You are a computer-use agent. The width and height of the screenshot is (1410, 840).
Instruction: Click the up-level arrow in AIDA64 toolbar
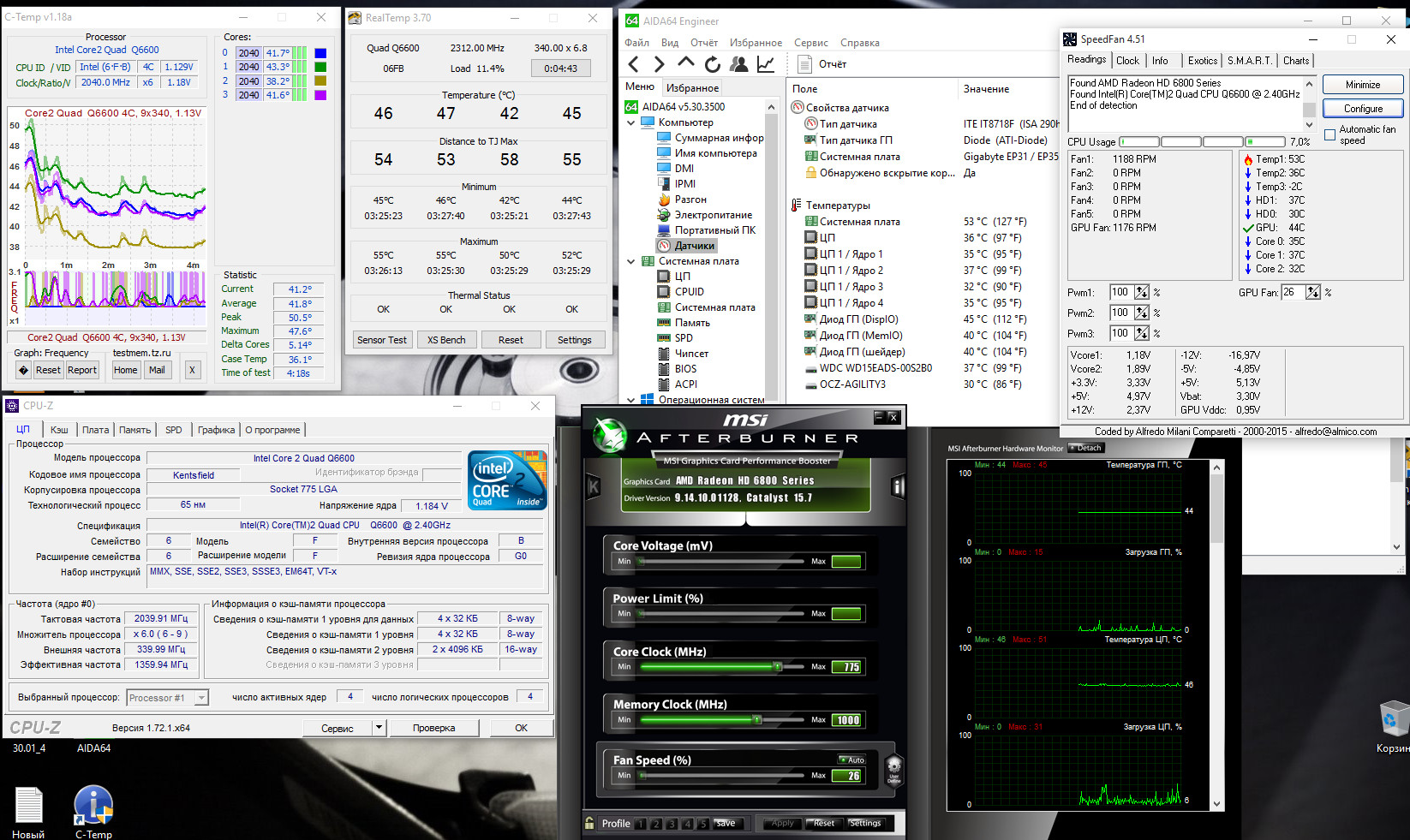coord(685,63)
